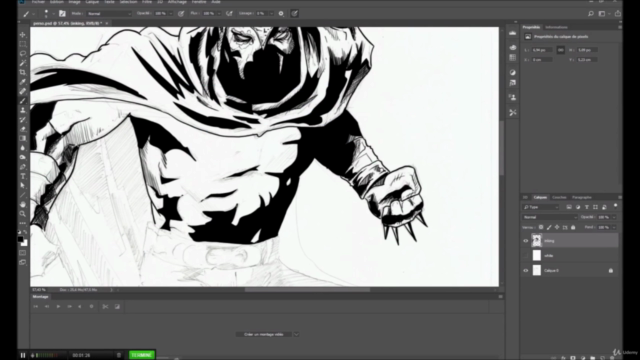Open the dropdown beside Créer un montage vidéo
The height and width of the screenshot is (360, 640).
296,334
